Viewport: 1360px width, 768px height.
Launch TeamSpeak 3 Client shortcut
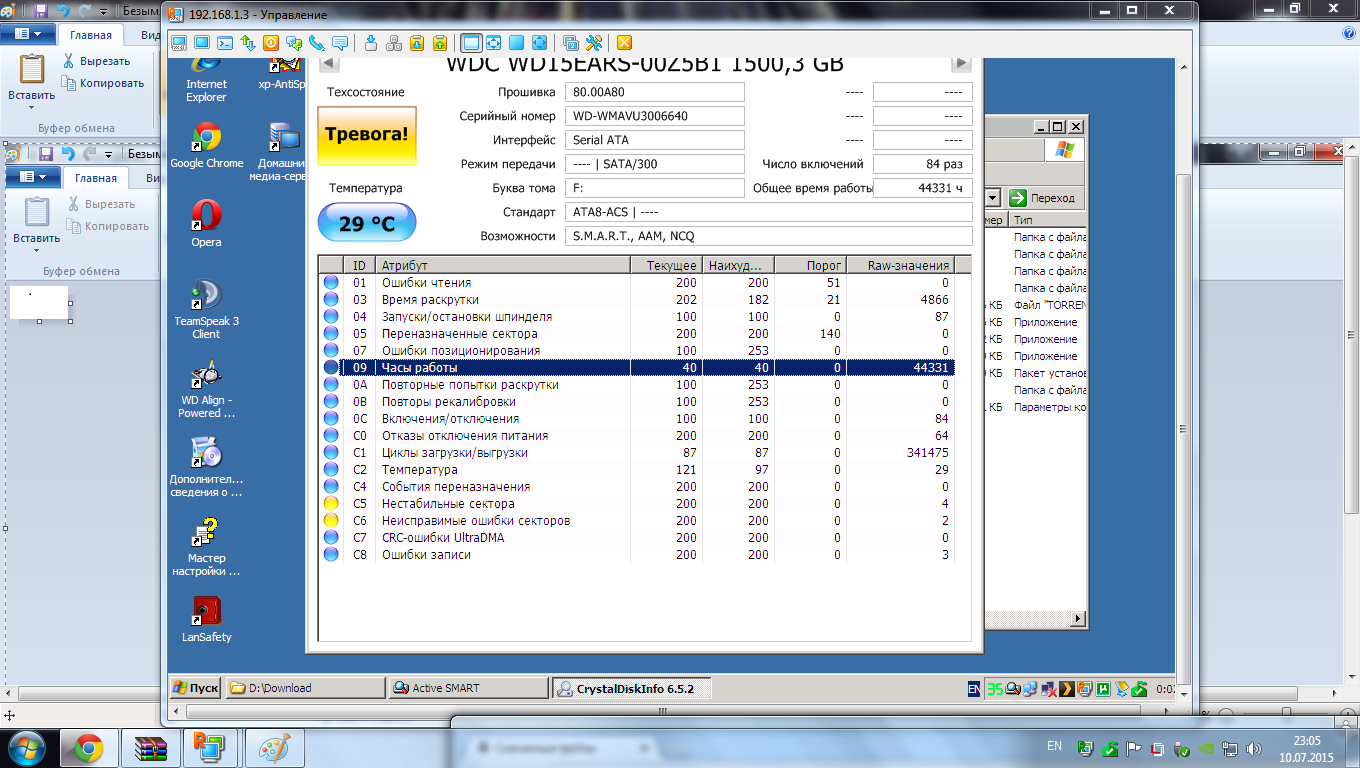click(206, 310)
